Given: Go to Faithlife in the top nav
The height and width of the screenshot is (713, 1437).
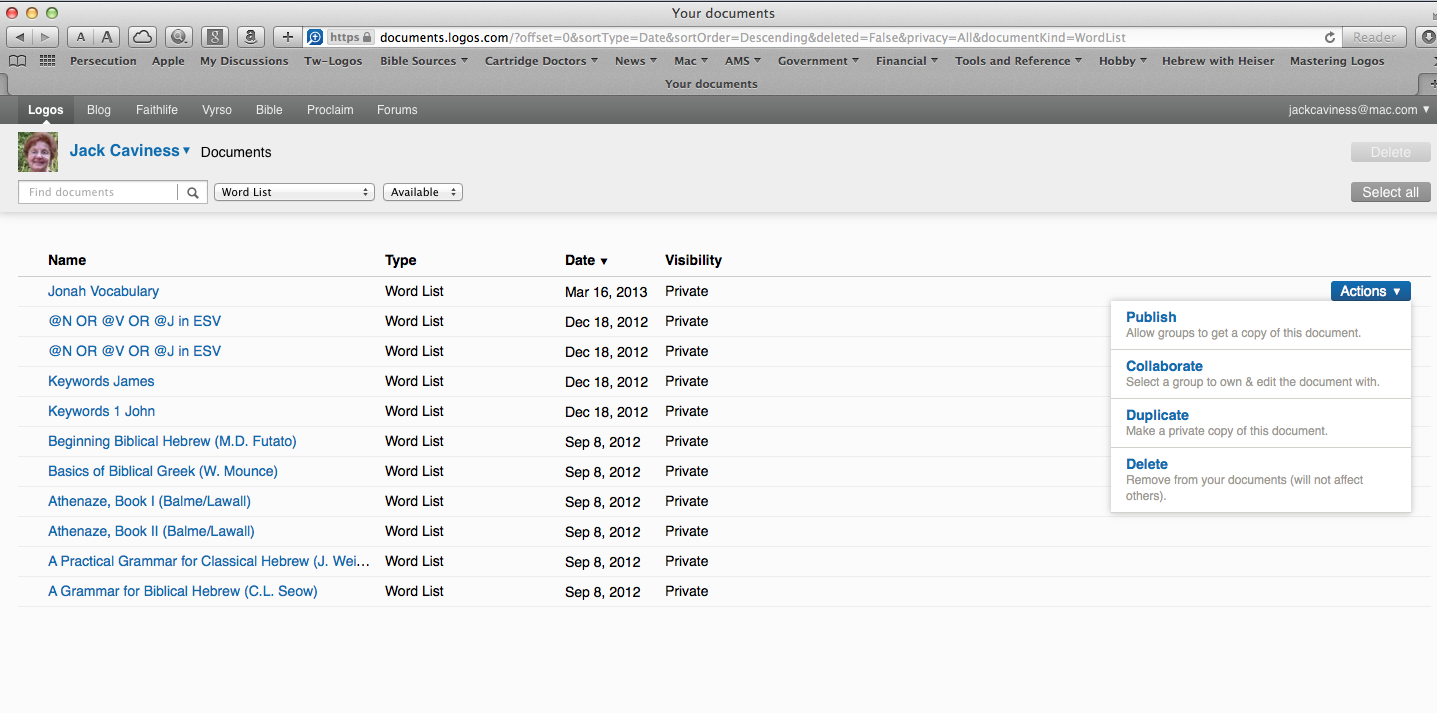Looking at the screenshot, I should tap(157, 110).
